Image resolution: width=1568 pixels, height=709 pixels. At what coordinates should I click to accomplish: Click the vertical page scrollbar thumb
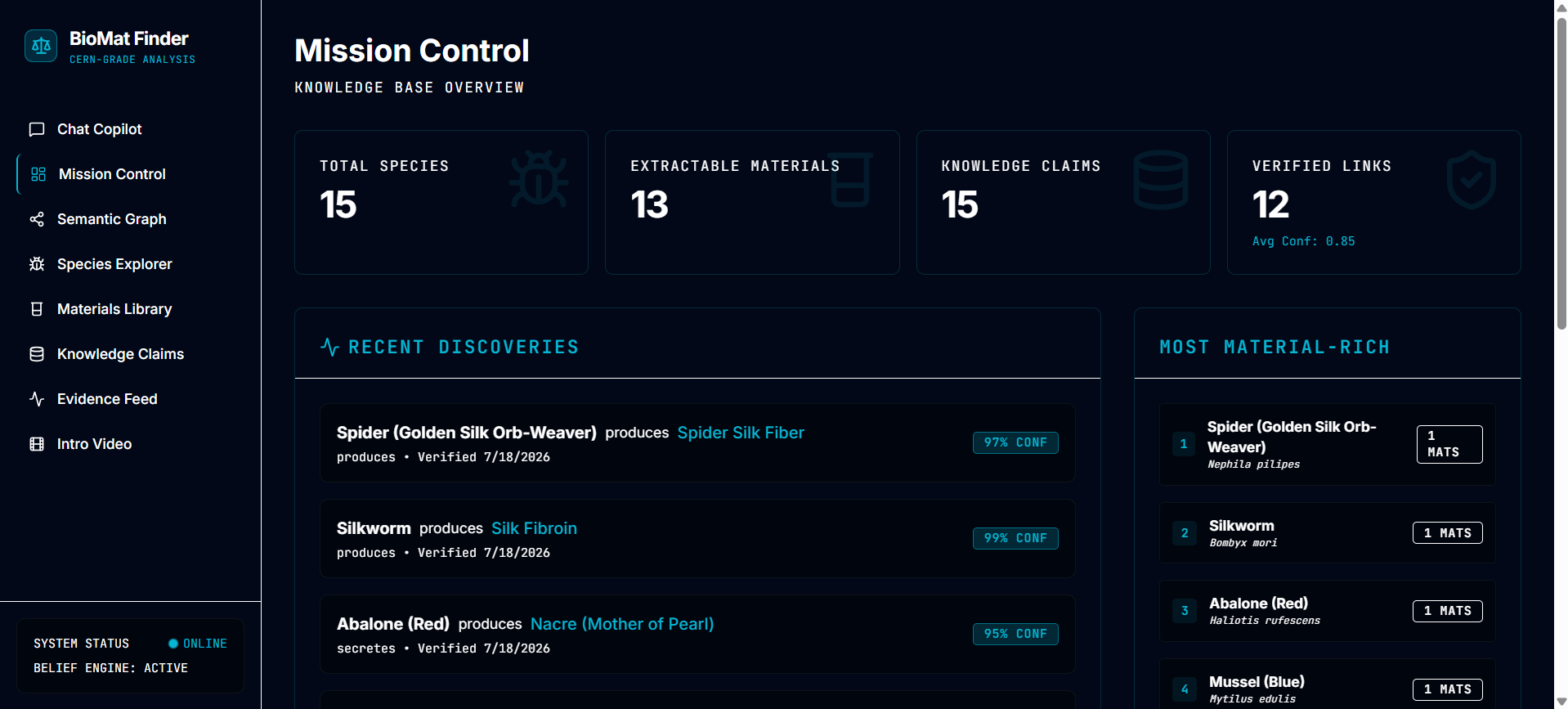(1561, 173)
